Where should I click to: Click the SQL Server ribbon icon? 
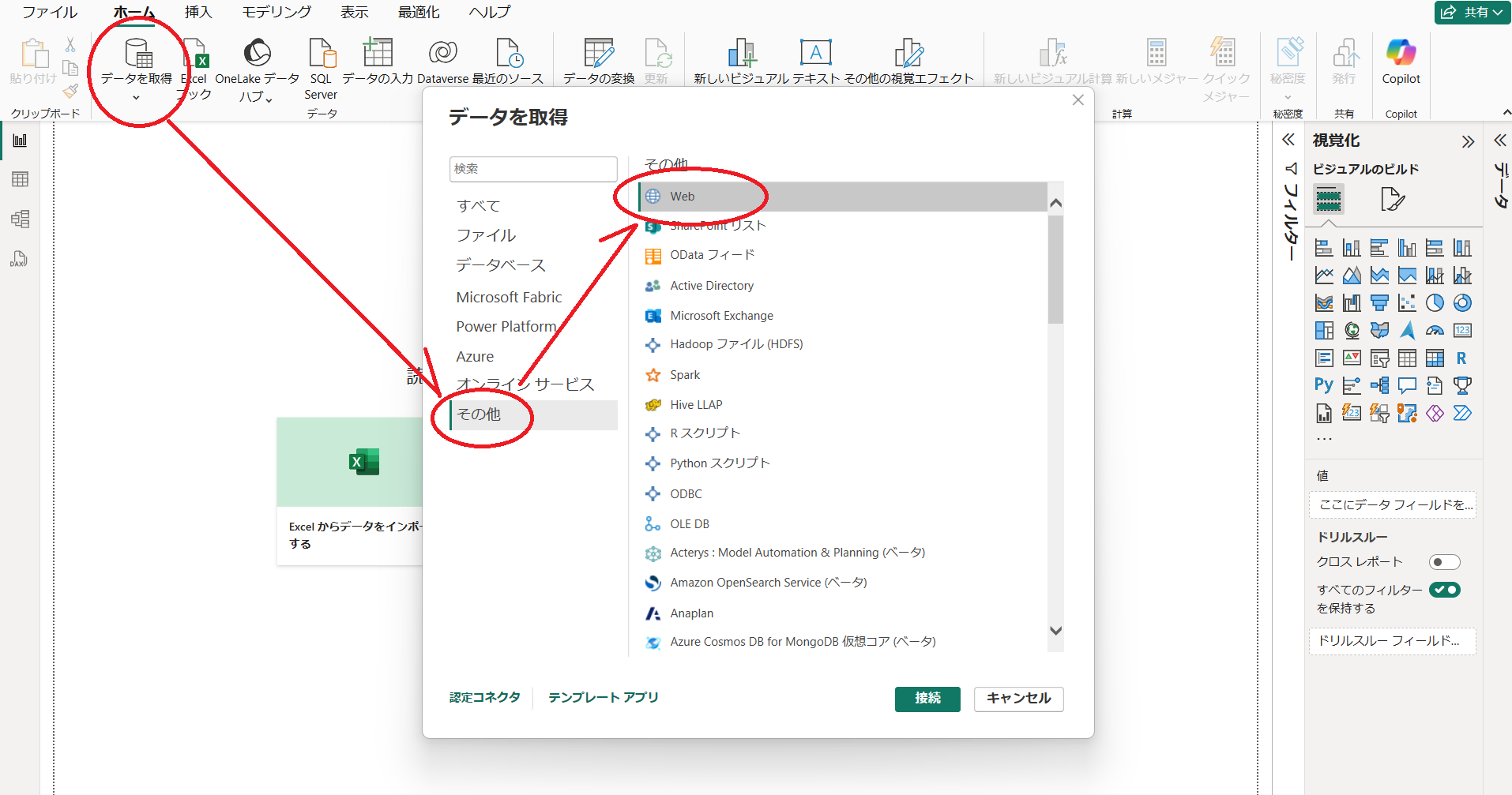click(x=322, y=53)
